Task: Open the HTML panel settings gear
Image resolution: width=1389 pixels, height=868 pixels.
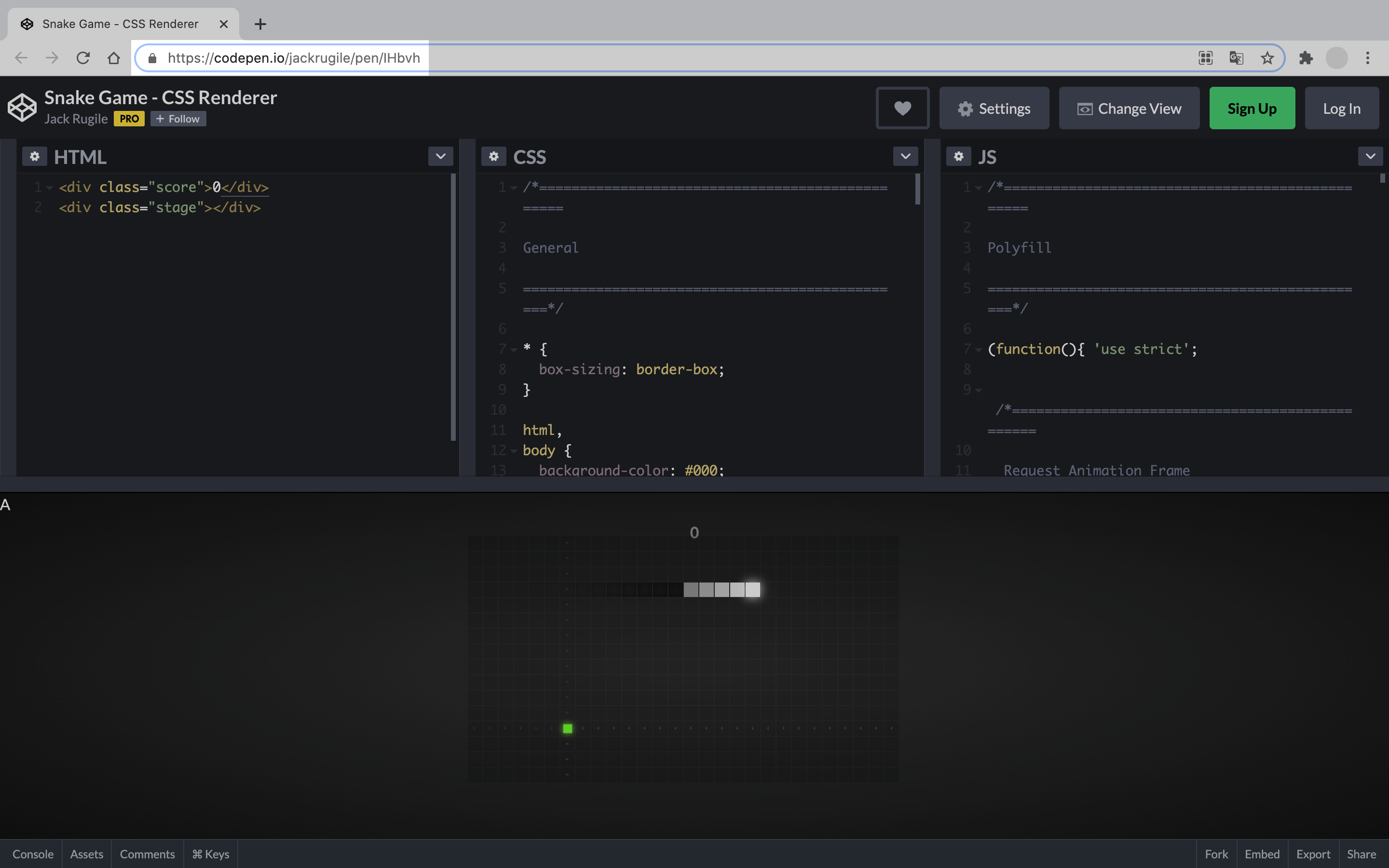Action: (x=34, y=156)
